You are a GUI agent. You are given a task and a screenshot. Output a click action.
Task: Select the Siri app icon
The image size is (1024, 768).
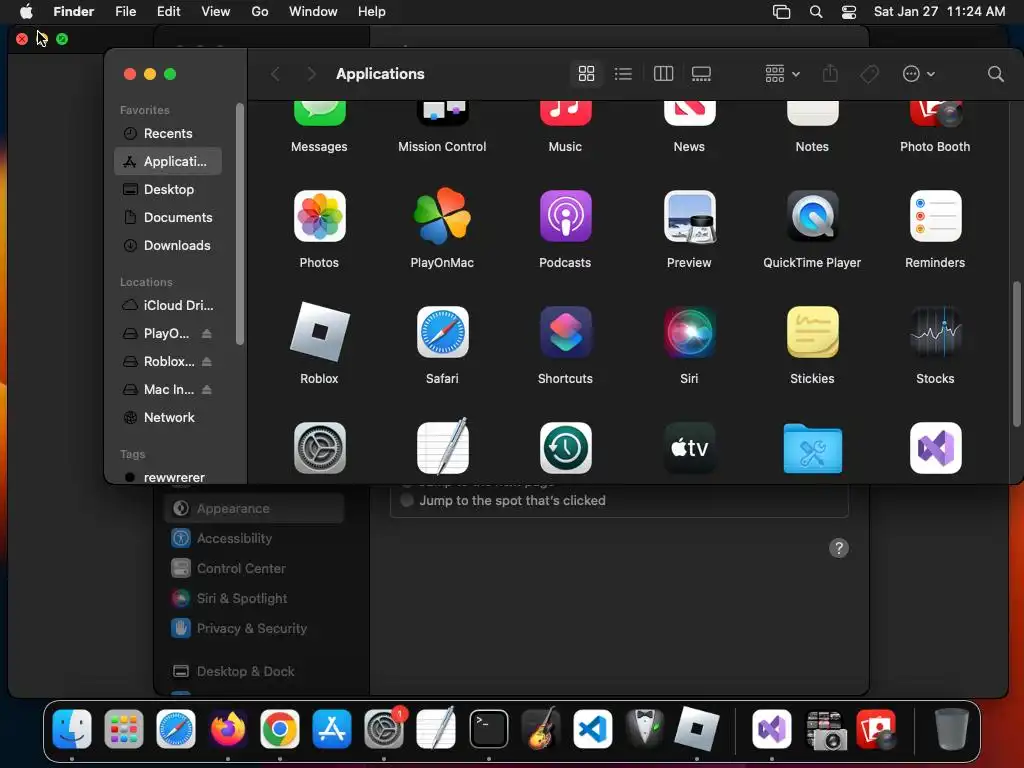pyautogui.click(x=689, y=332)
